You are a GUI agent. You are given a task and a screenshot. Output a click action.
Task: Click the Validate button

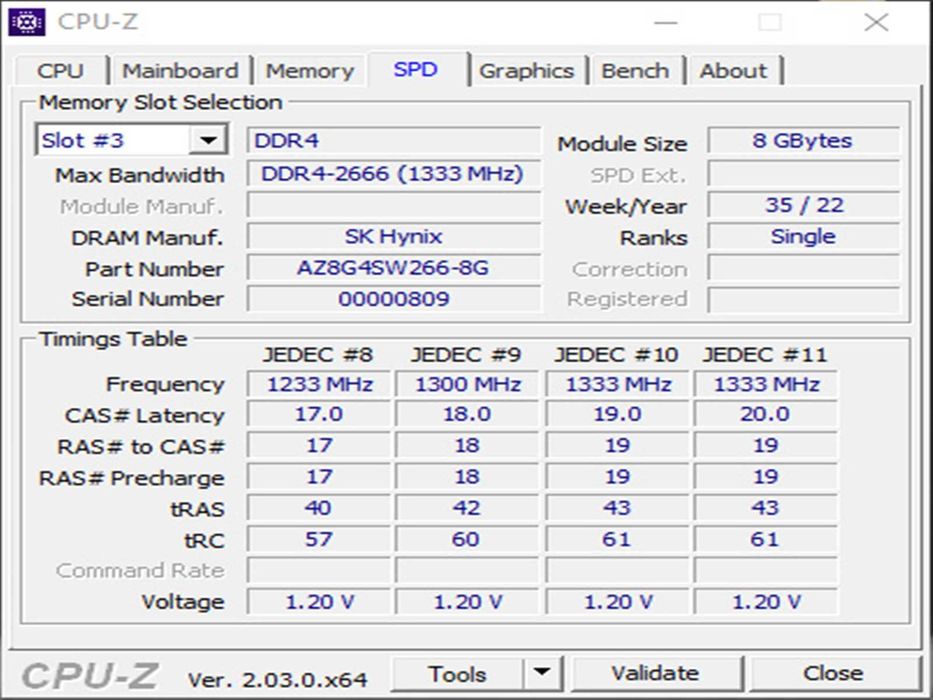656,673
